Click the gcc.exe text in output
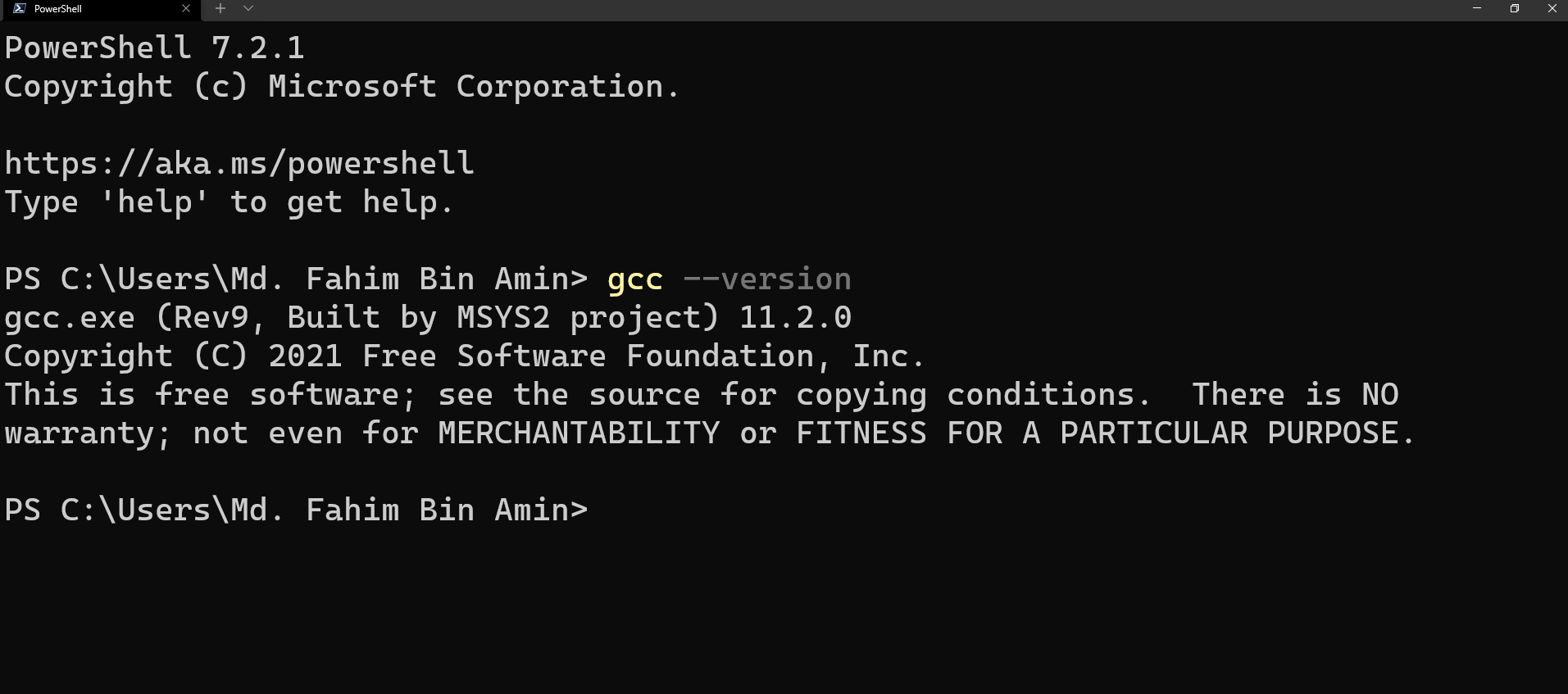The height and width of the screenshot is (694, 1568). pos(70,318)
